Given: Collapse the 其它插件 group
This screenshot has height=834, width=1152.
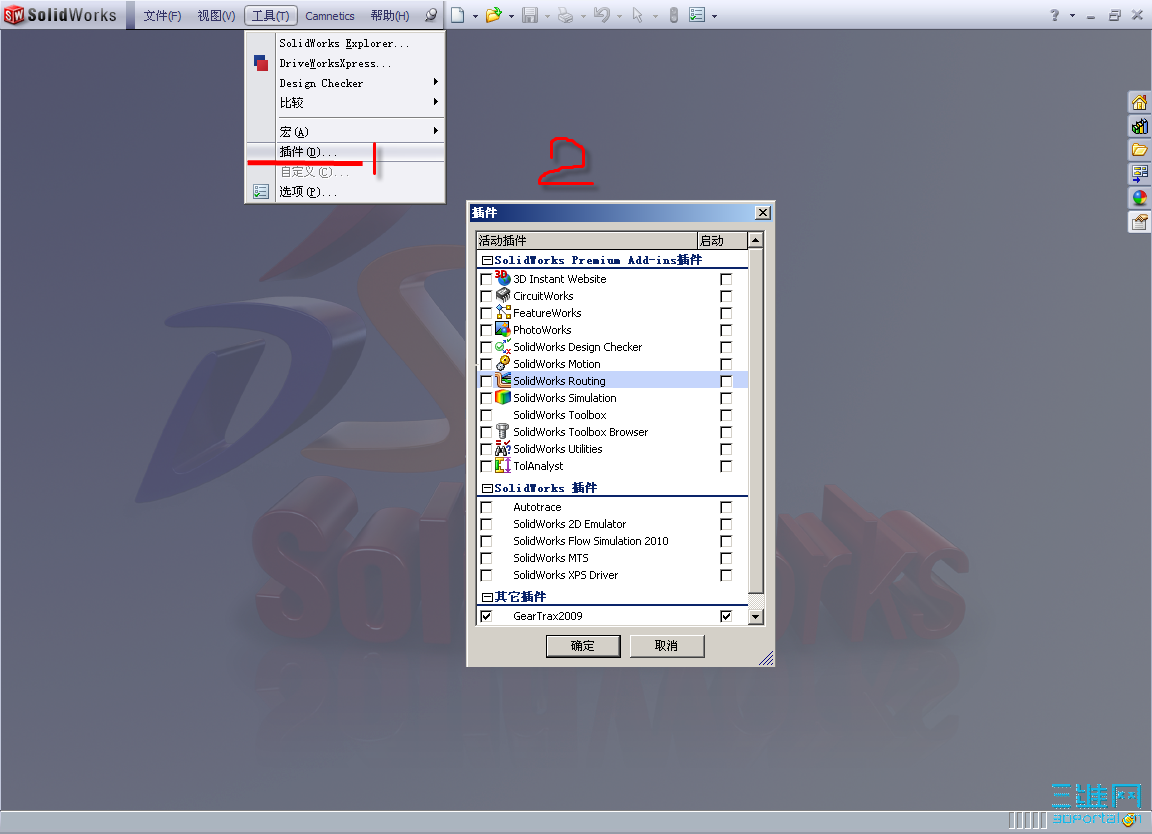Looking at the screenshot, I should pyautogui.click(x=486, y=597).
